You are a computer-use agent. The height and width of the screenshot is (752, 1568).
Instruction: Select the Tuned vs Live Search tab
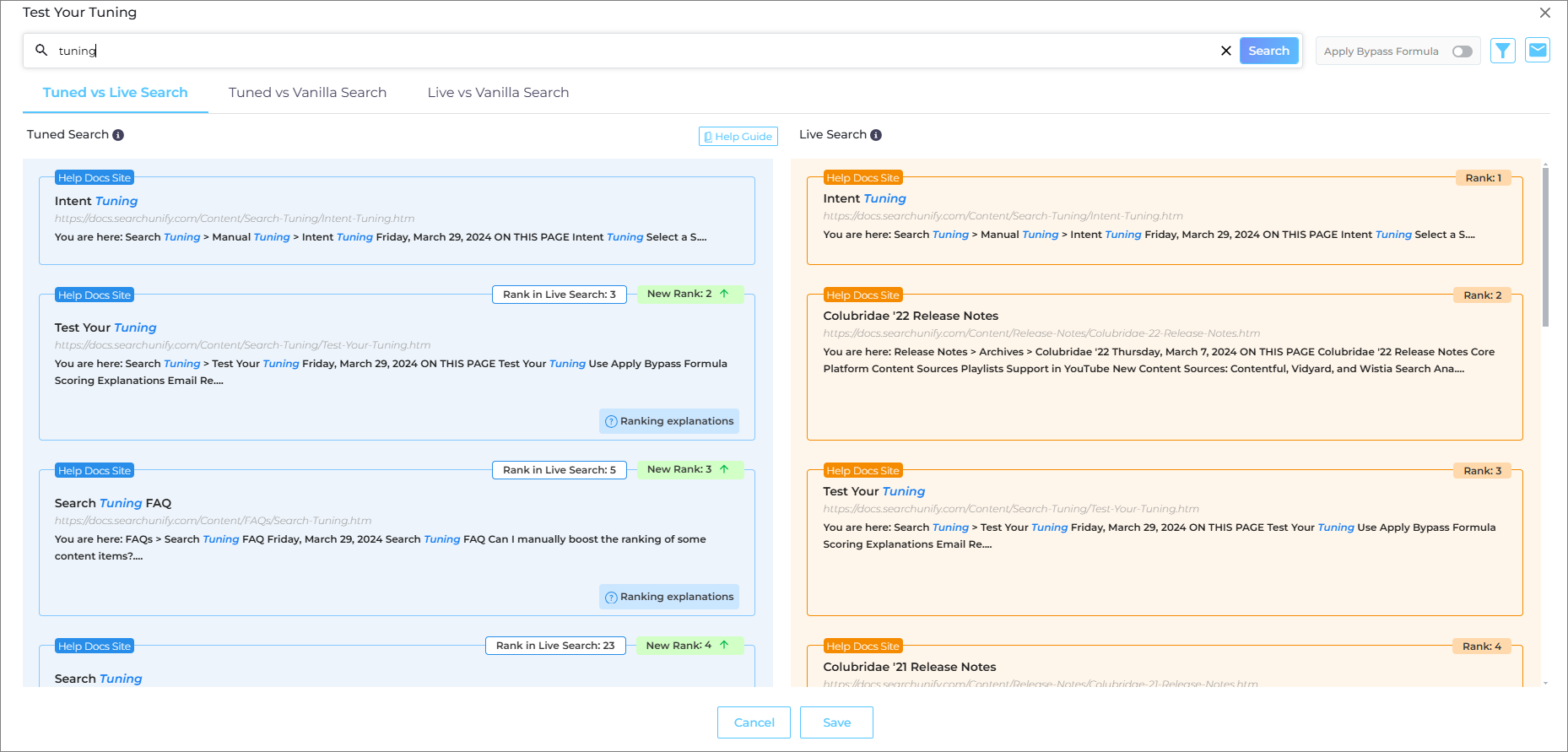coord(116,93)
